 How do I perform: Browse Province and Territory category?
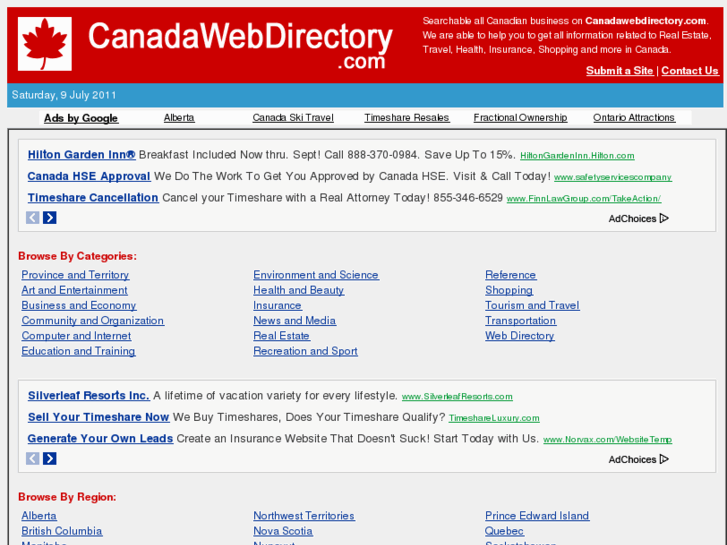75,275
